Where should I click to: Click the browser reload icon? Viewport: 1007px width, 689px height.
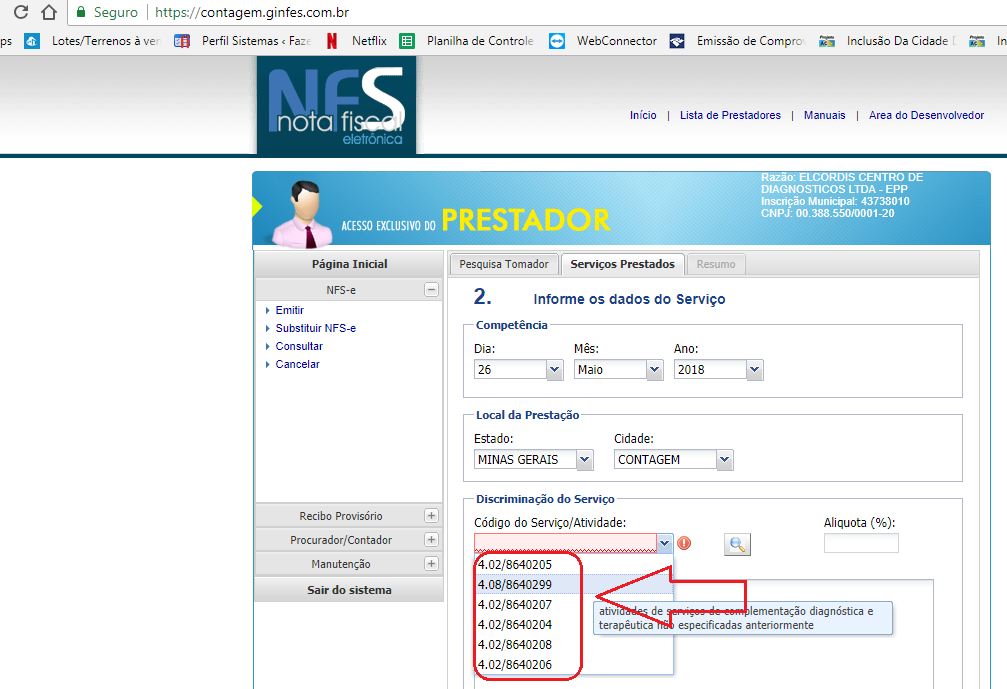21,12
